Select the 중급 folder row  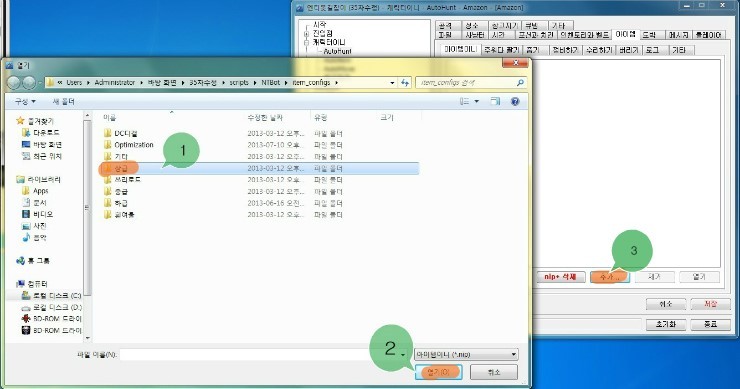(x=260, y=192)
